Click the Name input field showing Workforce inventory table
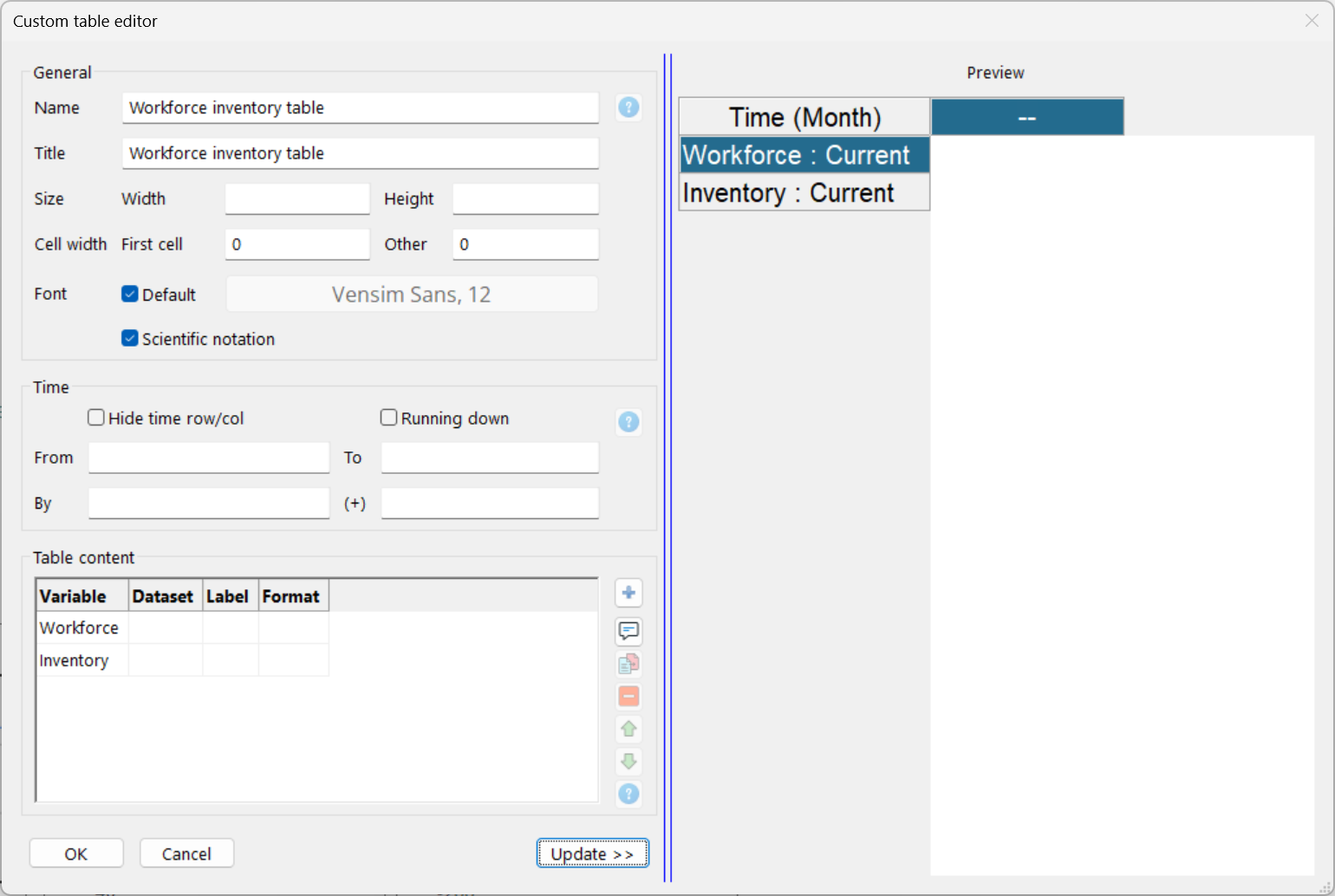The image size is (1335, 896). [x=360, y=107]
